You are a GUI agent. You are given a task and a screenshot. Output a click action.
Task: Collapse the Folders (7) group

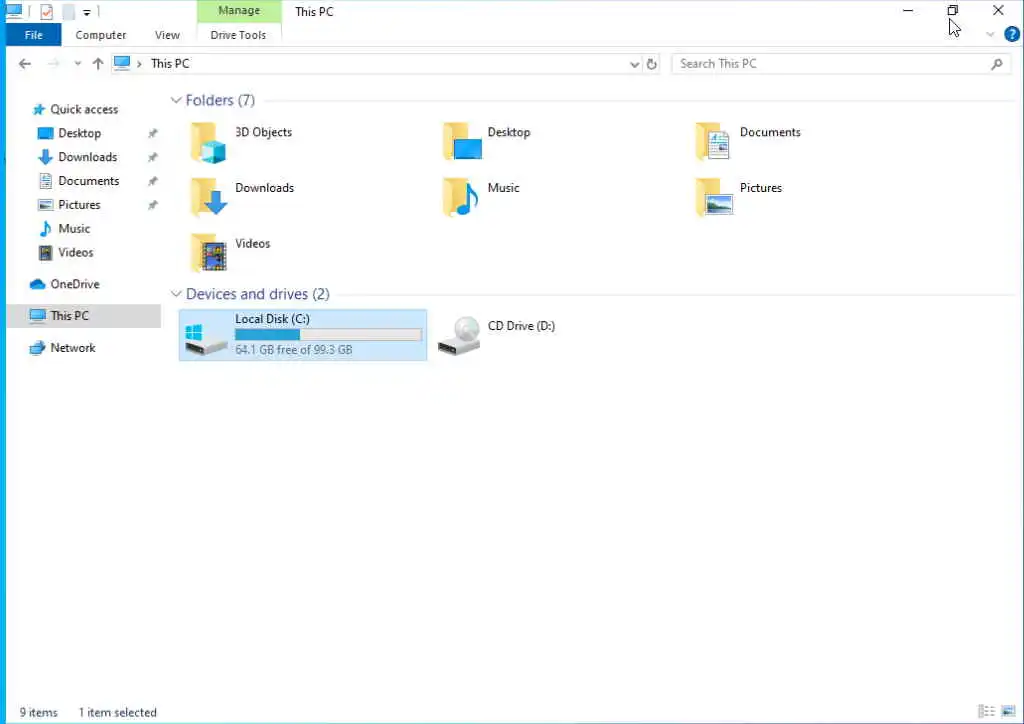pyautogui.click(x=176, y=100)
